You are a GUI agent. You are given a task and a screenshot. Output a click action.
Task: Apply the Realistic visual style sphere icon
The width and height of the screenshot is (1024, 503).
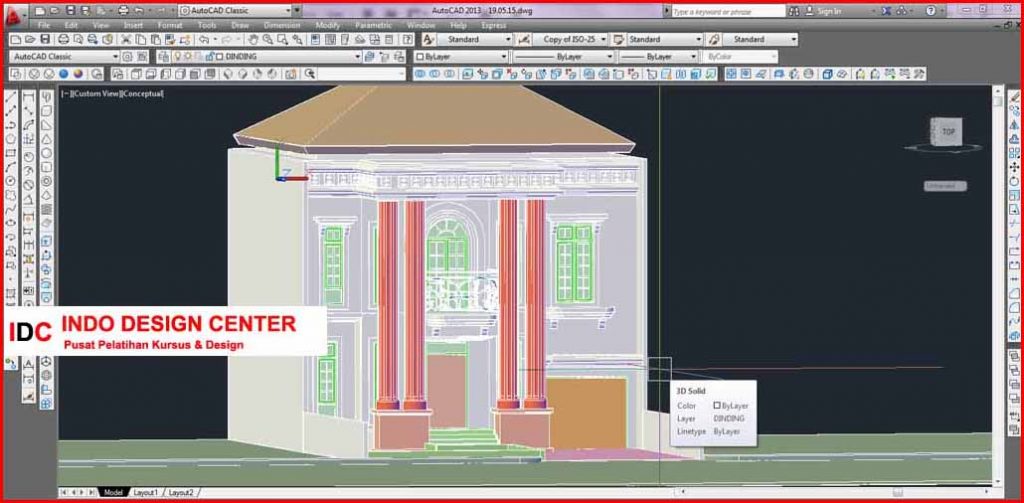click(64, 74)
